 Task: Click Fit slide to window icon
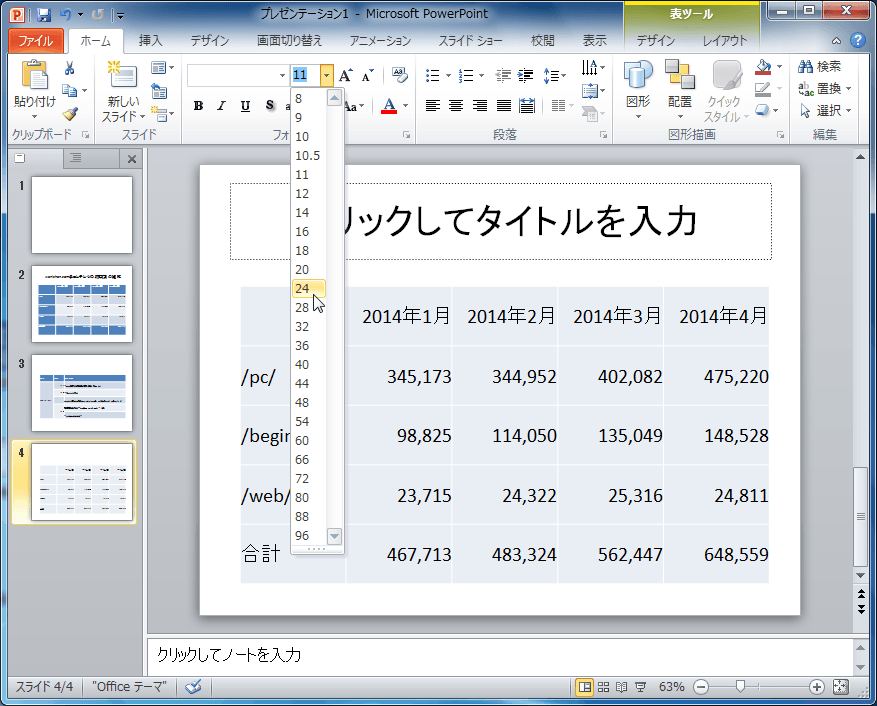841,687
